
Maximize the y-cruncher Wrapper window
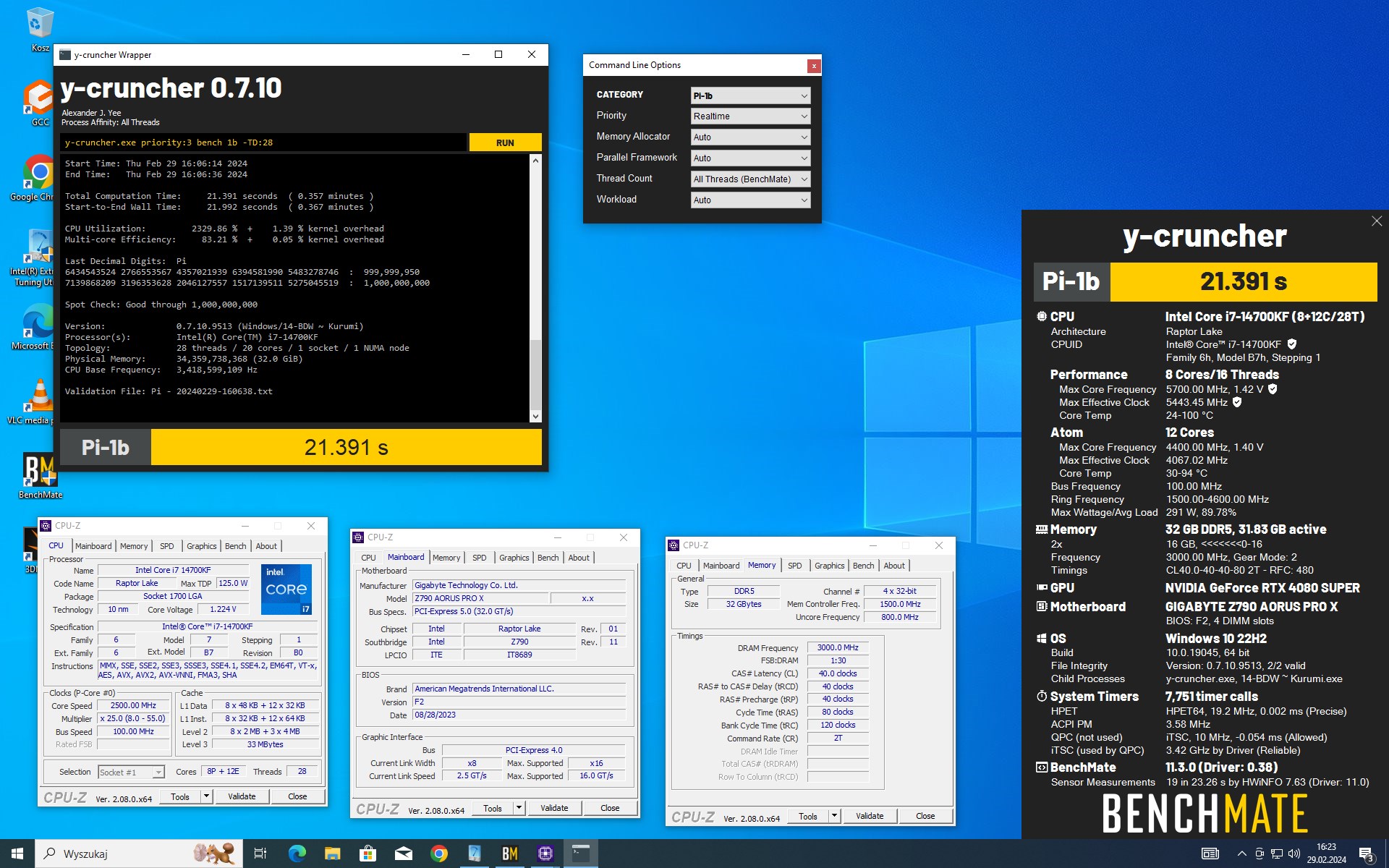coord(498,55)
